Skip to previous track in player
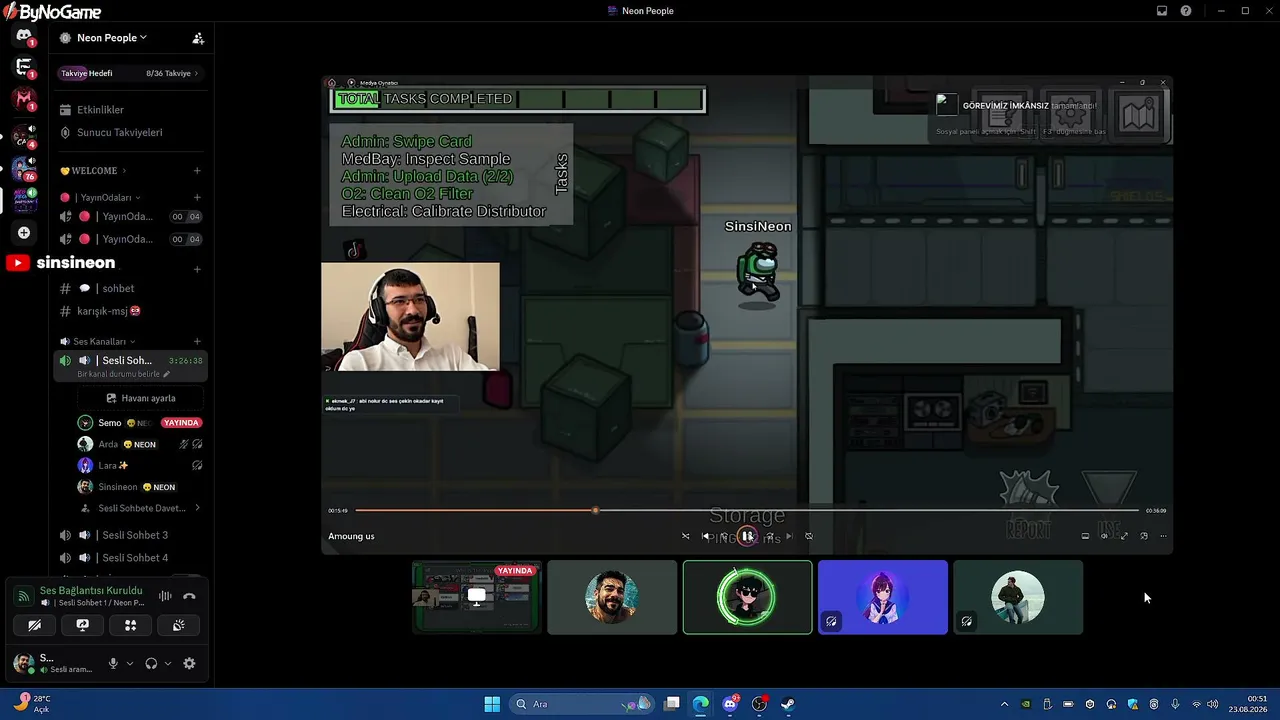Viewport: 1280px width, 720px height. (x=706, y=536)
